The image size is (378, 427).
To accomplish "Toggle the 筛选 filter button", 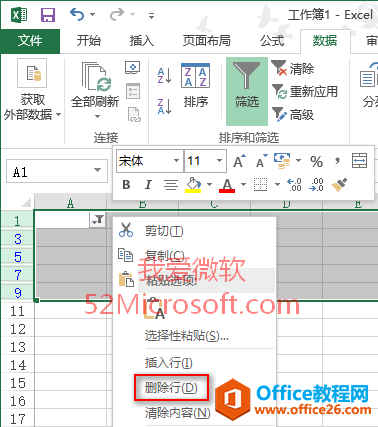I will click(x=247, y=91).
